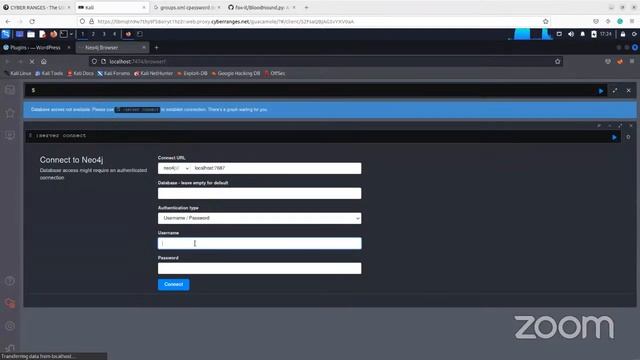The height and width of the screenshot is (360, 640).
Task: Expand the top query editor to fullscreen
Action: [615, 91]
